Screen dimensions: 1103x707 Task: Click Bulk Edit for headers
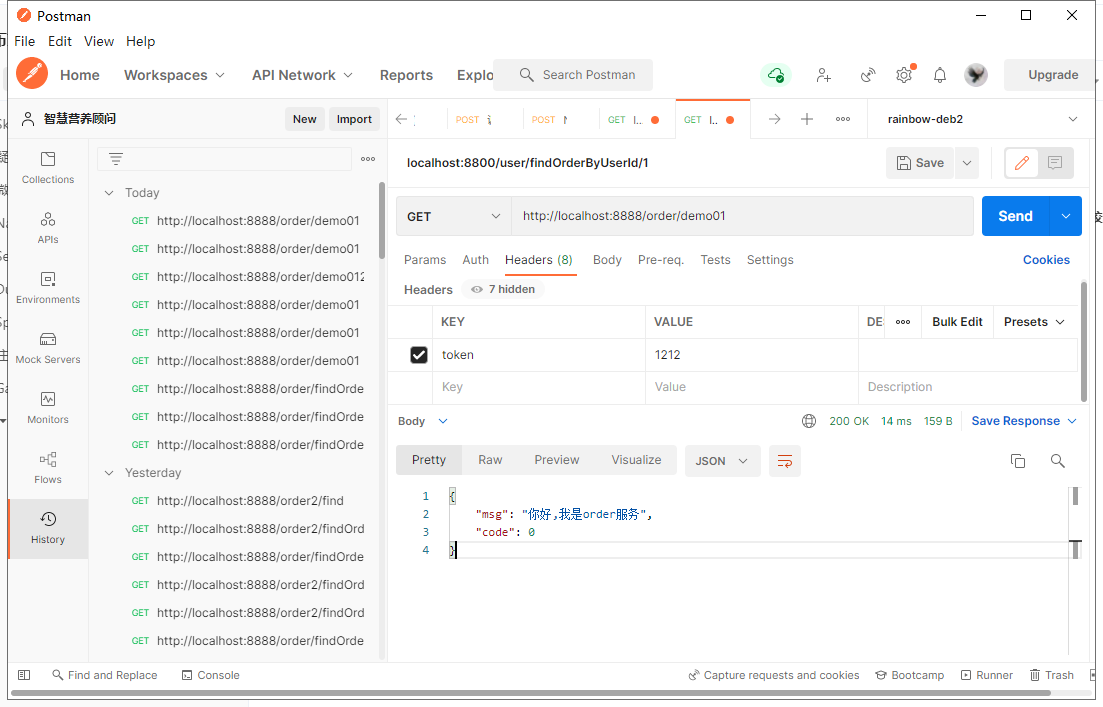pos(957,321)
